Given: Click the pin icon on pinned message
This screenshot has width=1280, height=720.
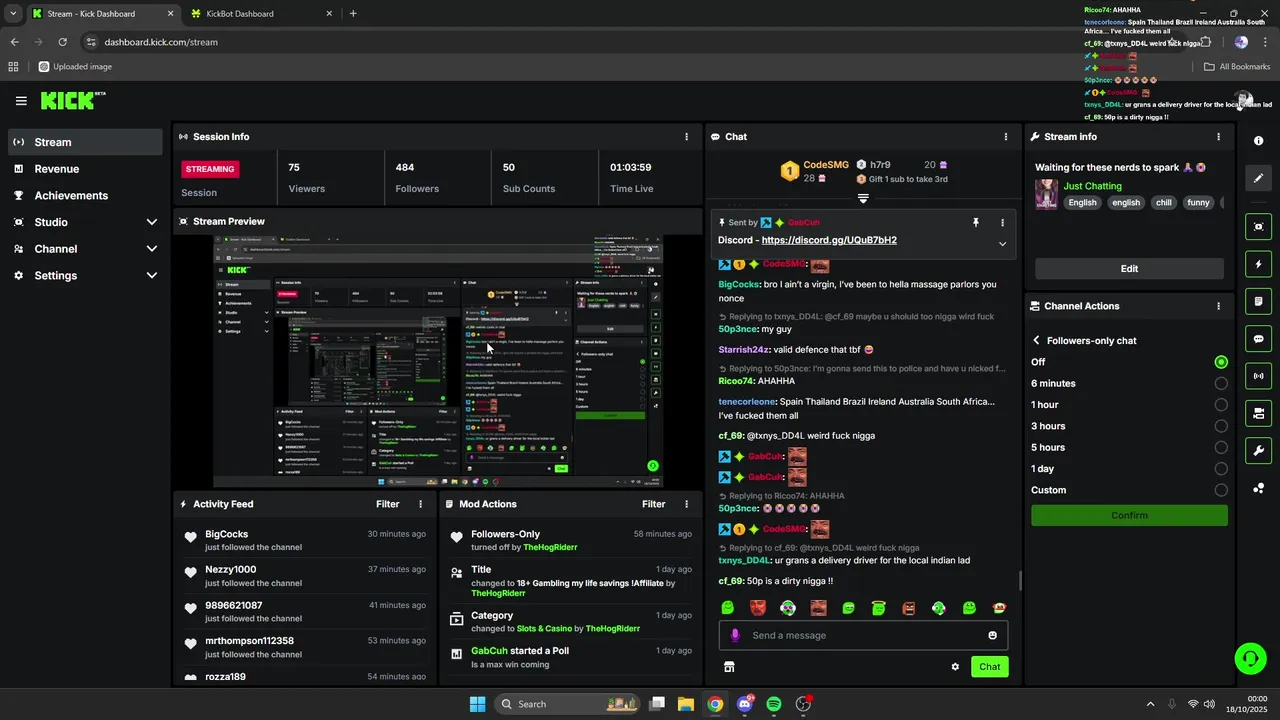Looking at the screenshot, I should point(976,222).
